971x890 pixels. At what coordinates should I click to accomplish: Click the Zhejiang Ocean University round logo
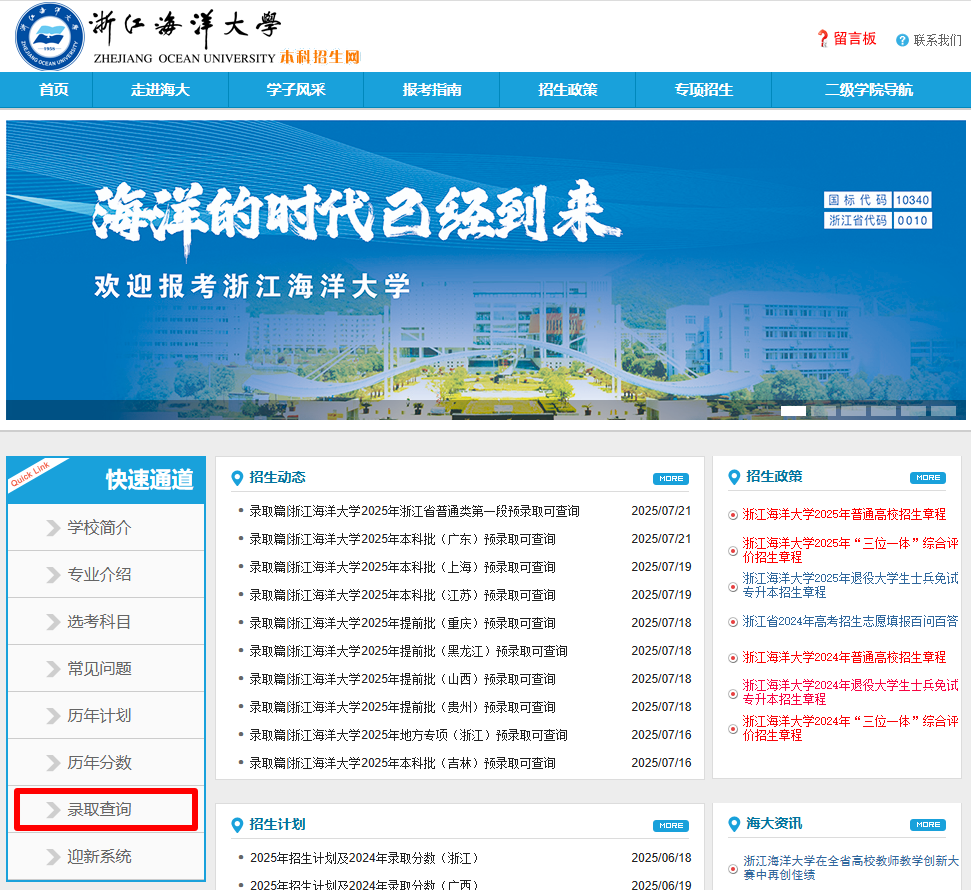[50, 37]
